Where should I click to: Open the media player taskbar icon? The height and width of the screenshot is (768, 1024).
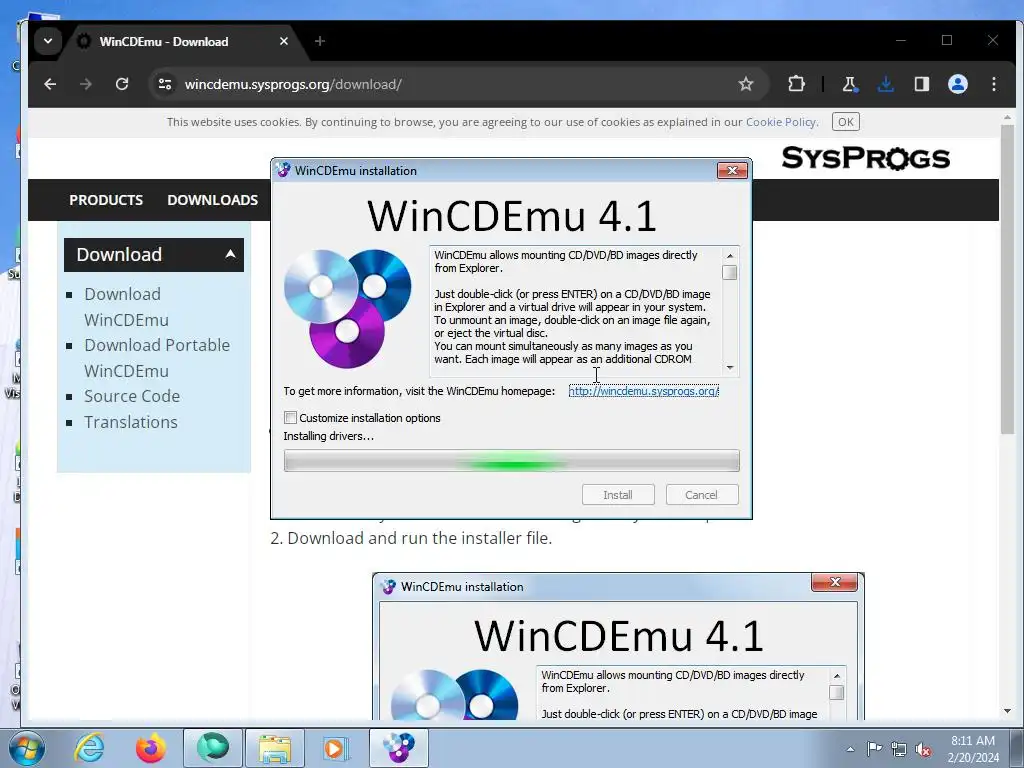tap(336, 748)
